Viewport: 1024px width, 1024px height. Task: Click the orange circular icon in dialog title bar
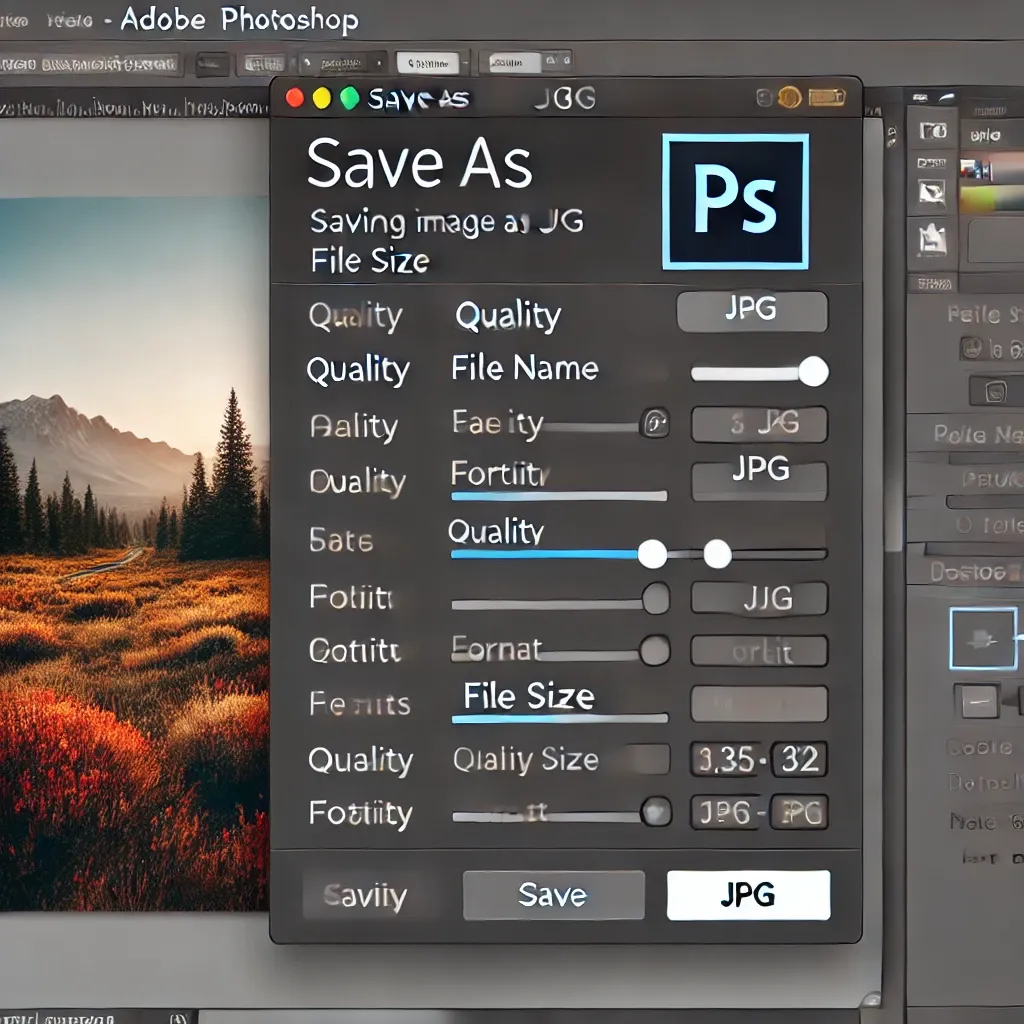click(x=790, y=98)
